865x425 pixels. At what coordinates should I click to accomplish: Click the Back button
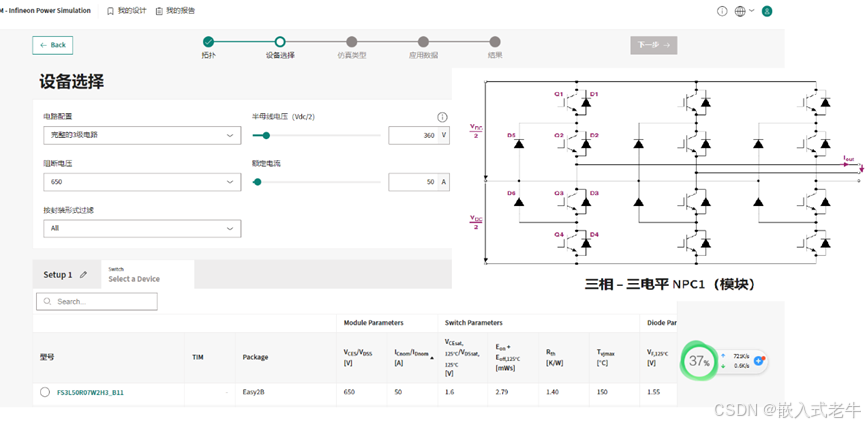52,45
